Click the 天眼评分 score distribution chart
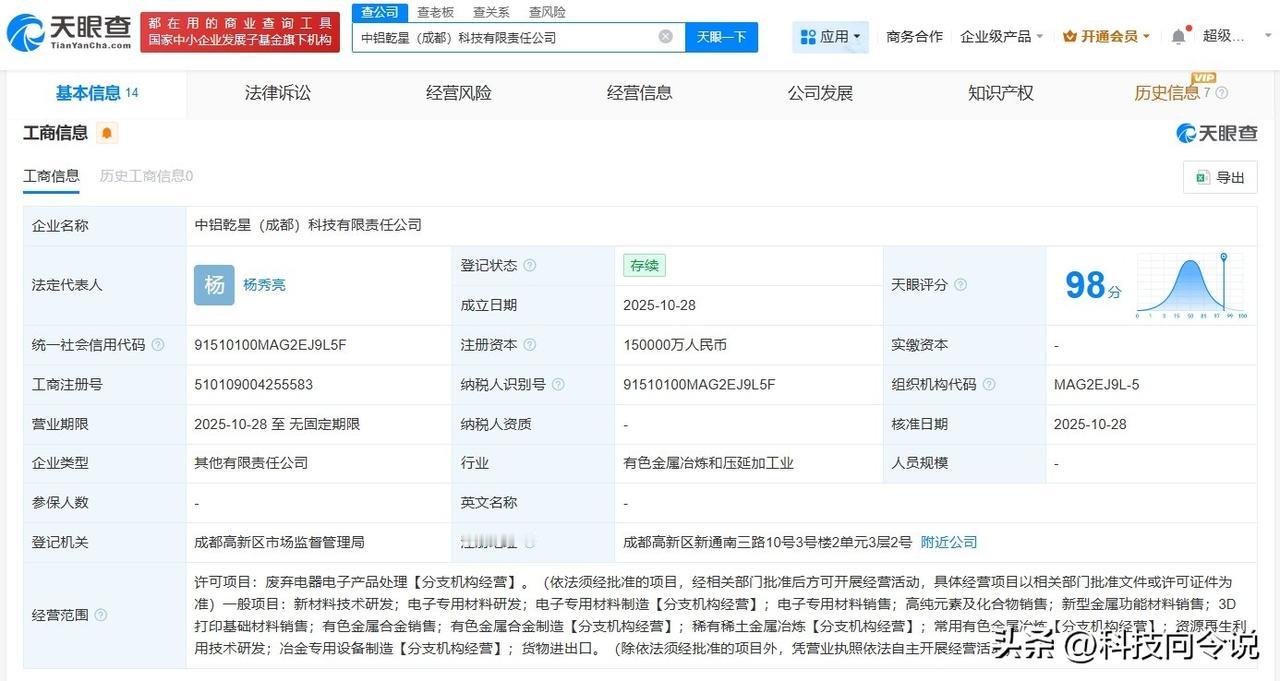Screen dimensions: 1280x681 (x=1191, y=286)
